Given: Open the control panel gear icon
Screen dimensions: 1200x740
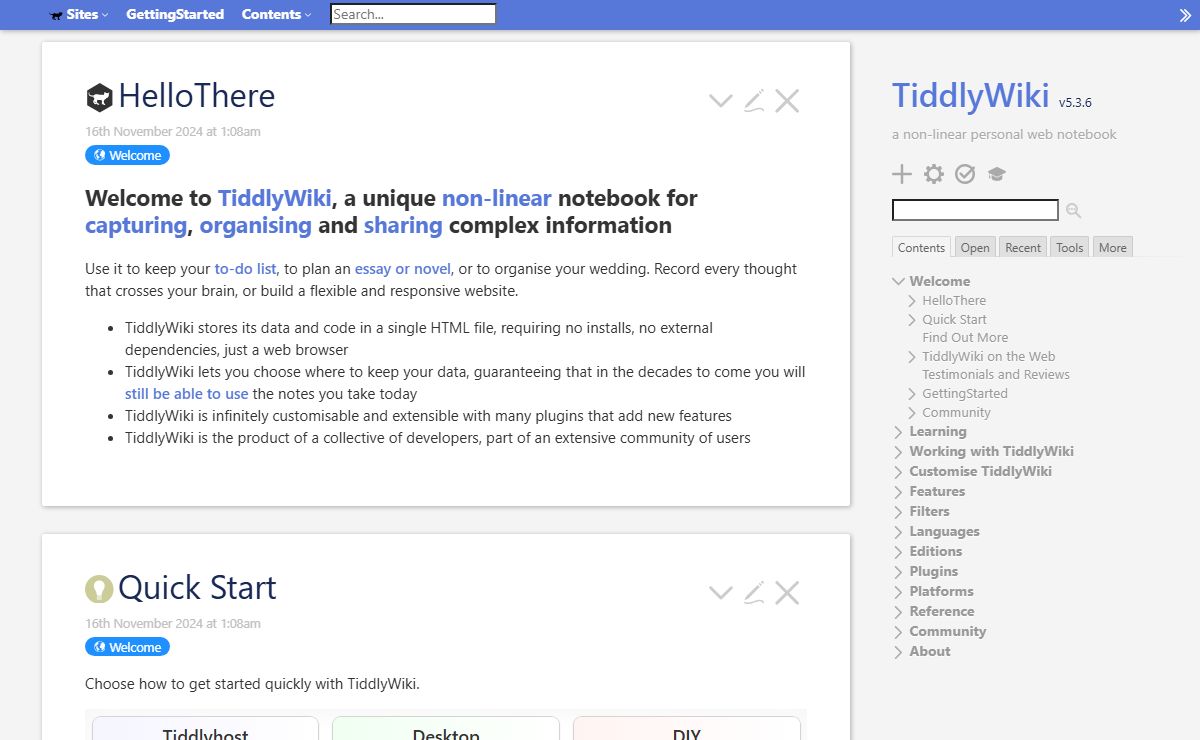Looking at the screenshot, I should click(933, 174).
